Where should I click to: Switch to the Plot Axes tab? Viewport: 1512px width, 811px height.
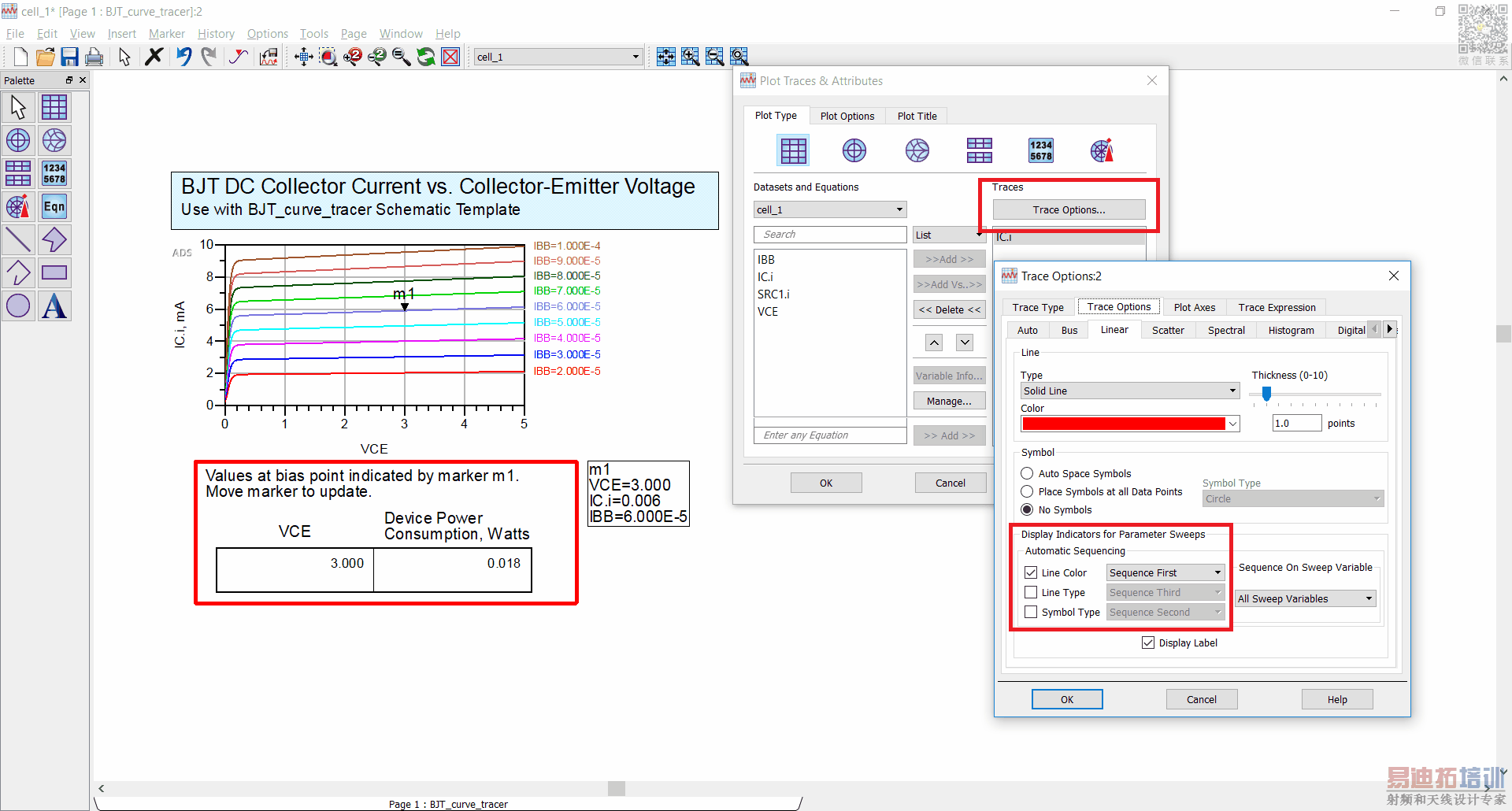click(x=1195, y=307)
